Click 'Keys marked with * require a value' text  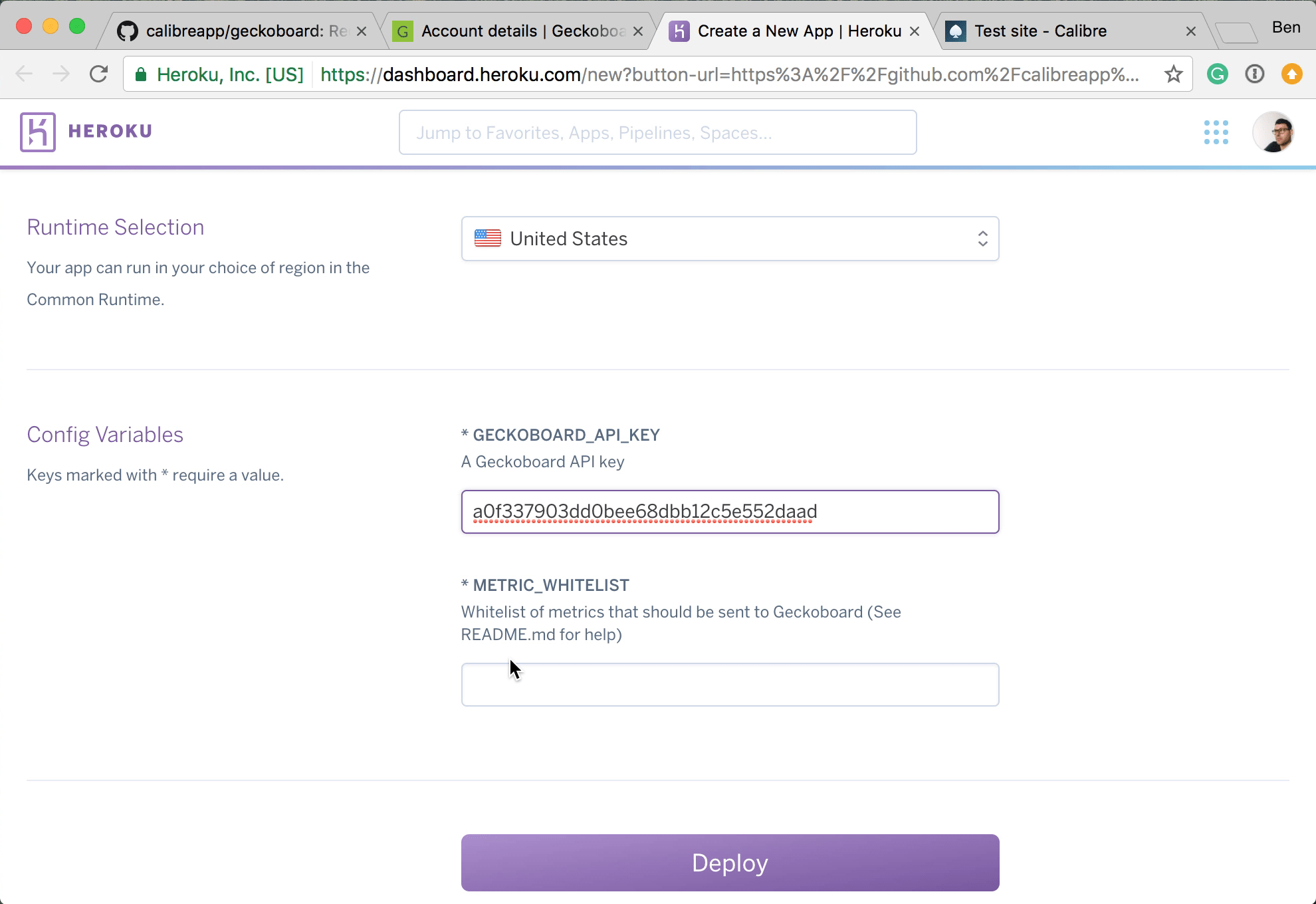(156, 475)
